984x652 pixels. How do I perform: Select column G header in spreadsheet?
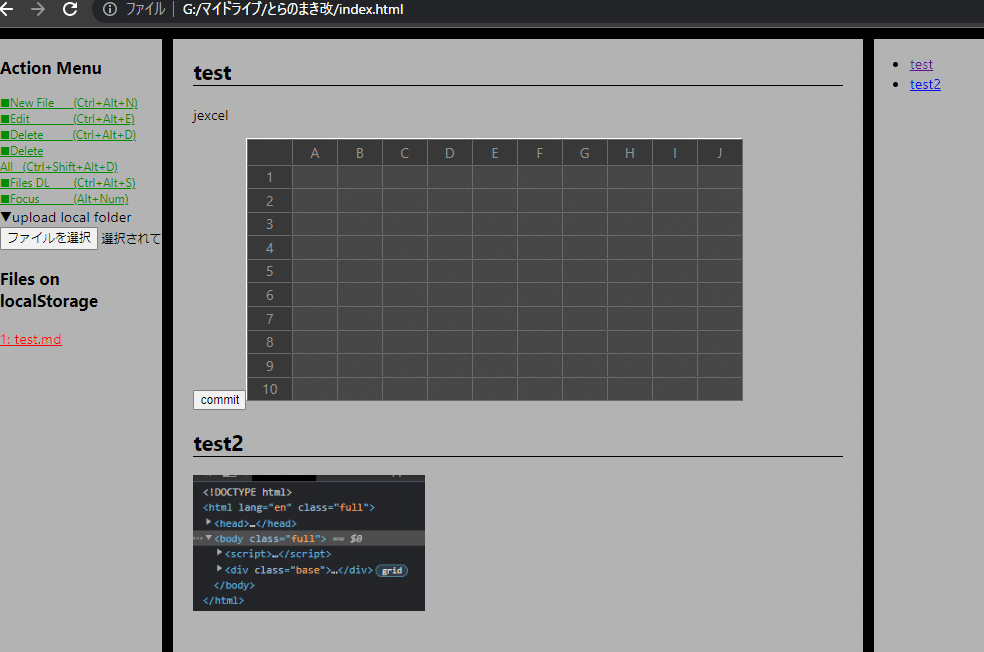pyautogui.click(x=585, y=153)
